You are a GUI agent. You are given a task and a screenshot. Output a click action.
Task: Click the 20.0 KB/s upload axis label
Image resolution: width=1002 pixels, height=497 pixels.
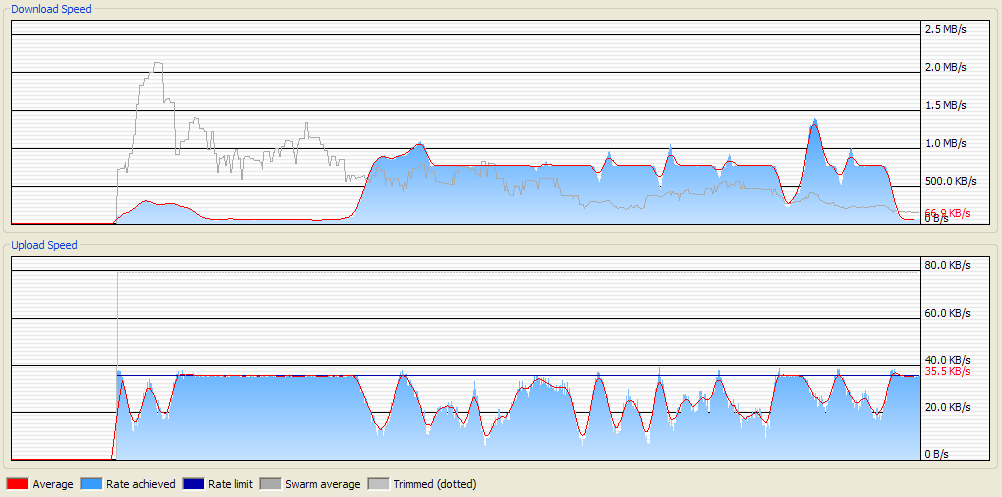click(x=946, y=407)
